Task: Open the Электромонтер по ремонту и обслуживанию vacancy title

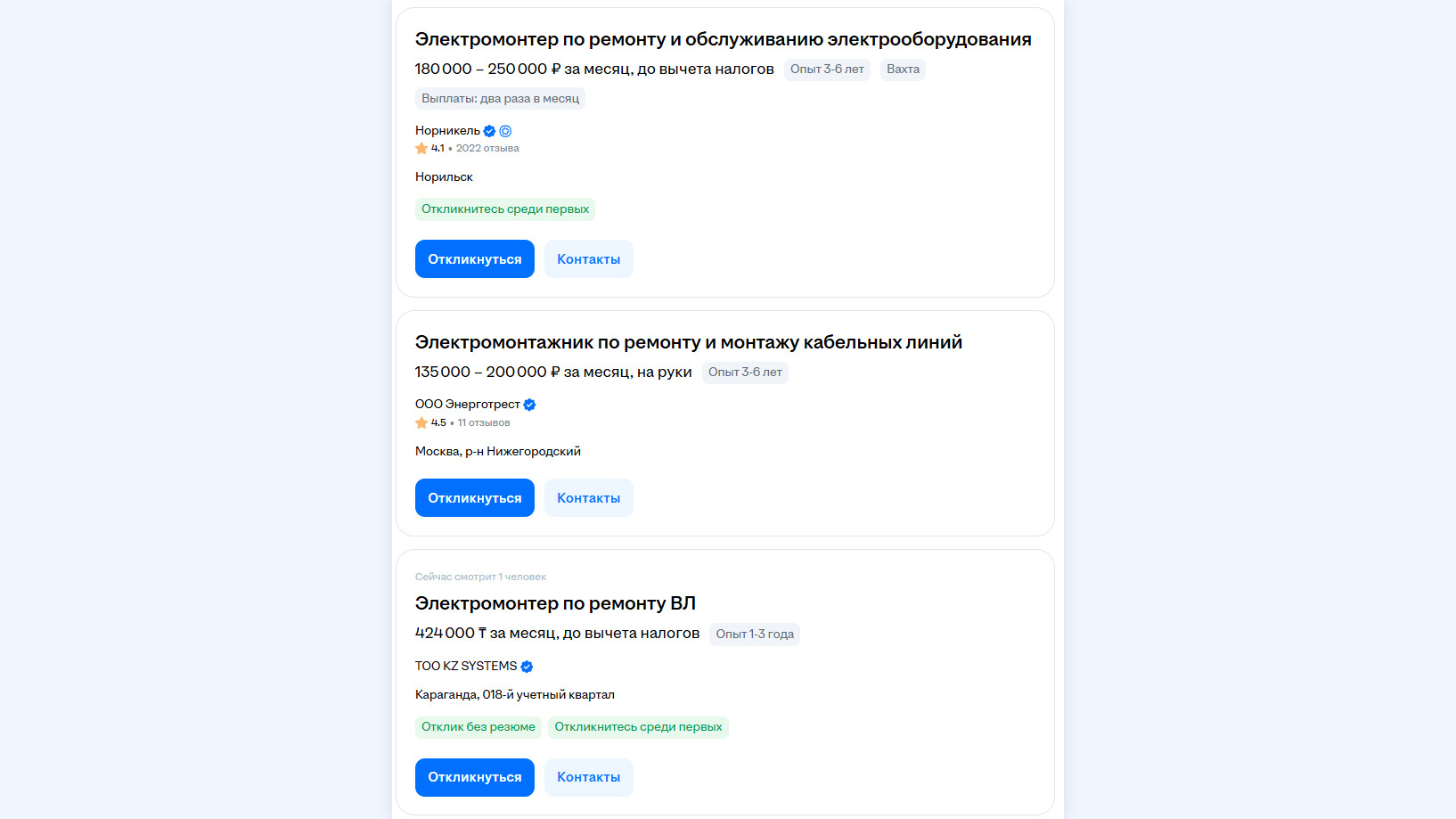Action: pos(723,39)
